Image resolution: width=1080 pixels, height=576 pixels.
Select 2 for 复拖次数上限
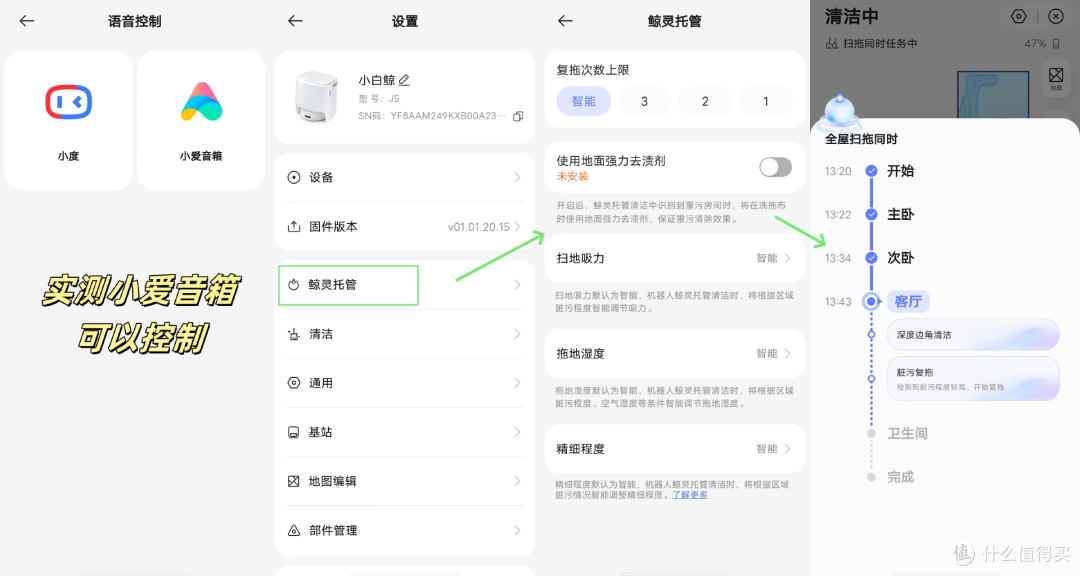click(705, 101)
